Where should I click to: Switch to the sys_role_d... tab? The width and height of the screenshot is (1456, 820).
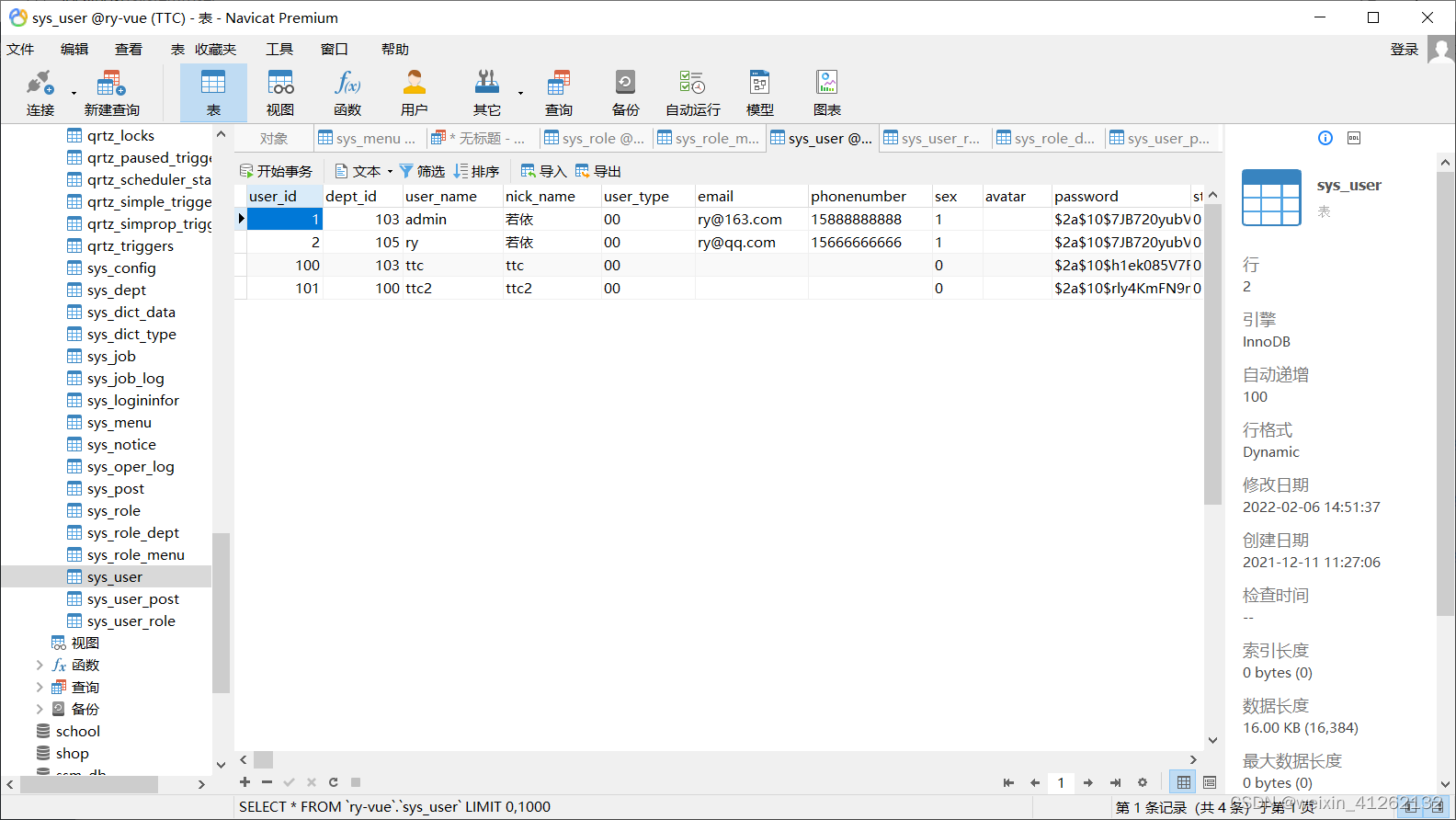[x=1047, y=138]
